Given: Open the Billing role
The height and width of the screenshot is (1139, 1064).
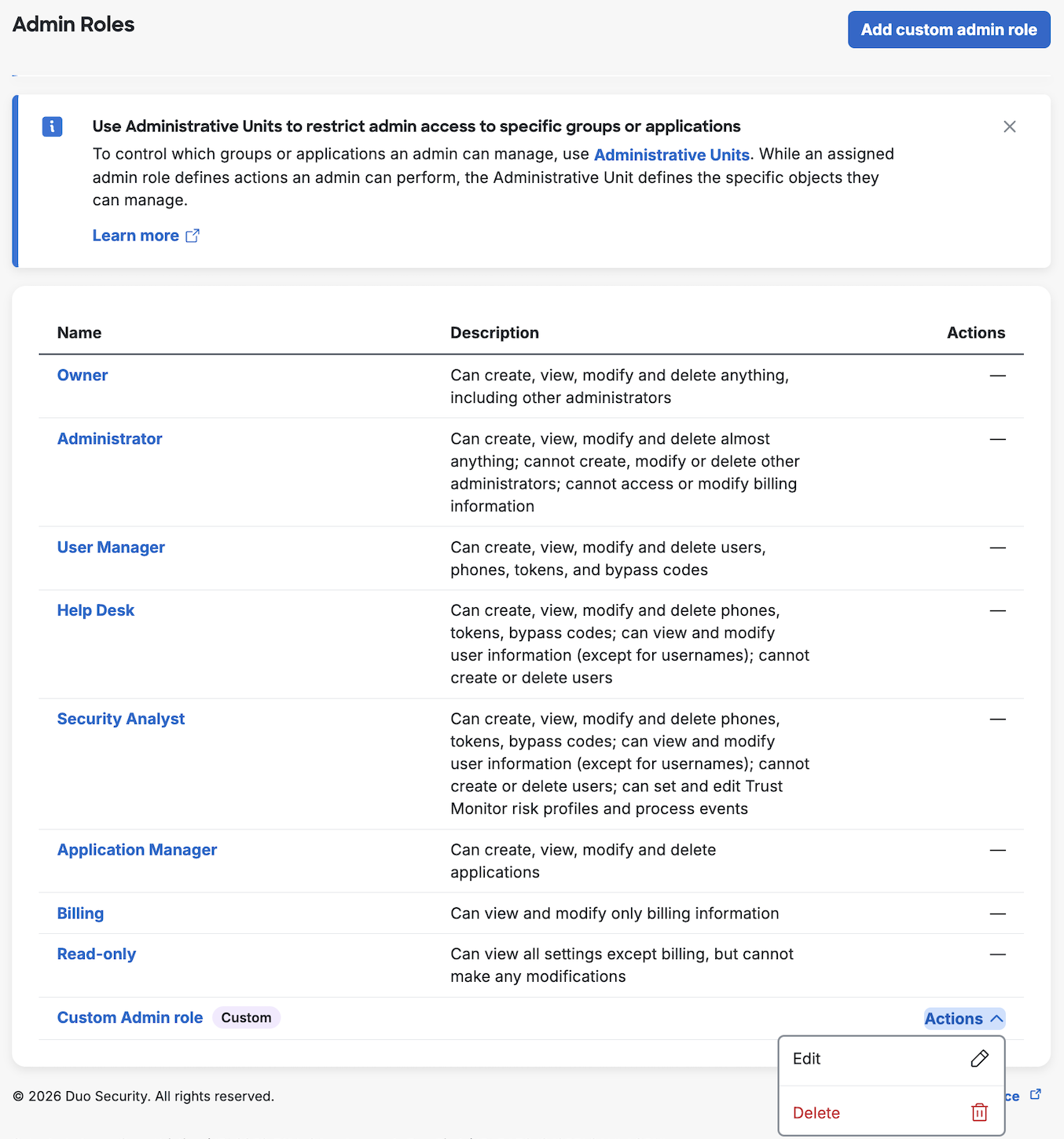Looking at the screenshot, I should (80, 913).
